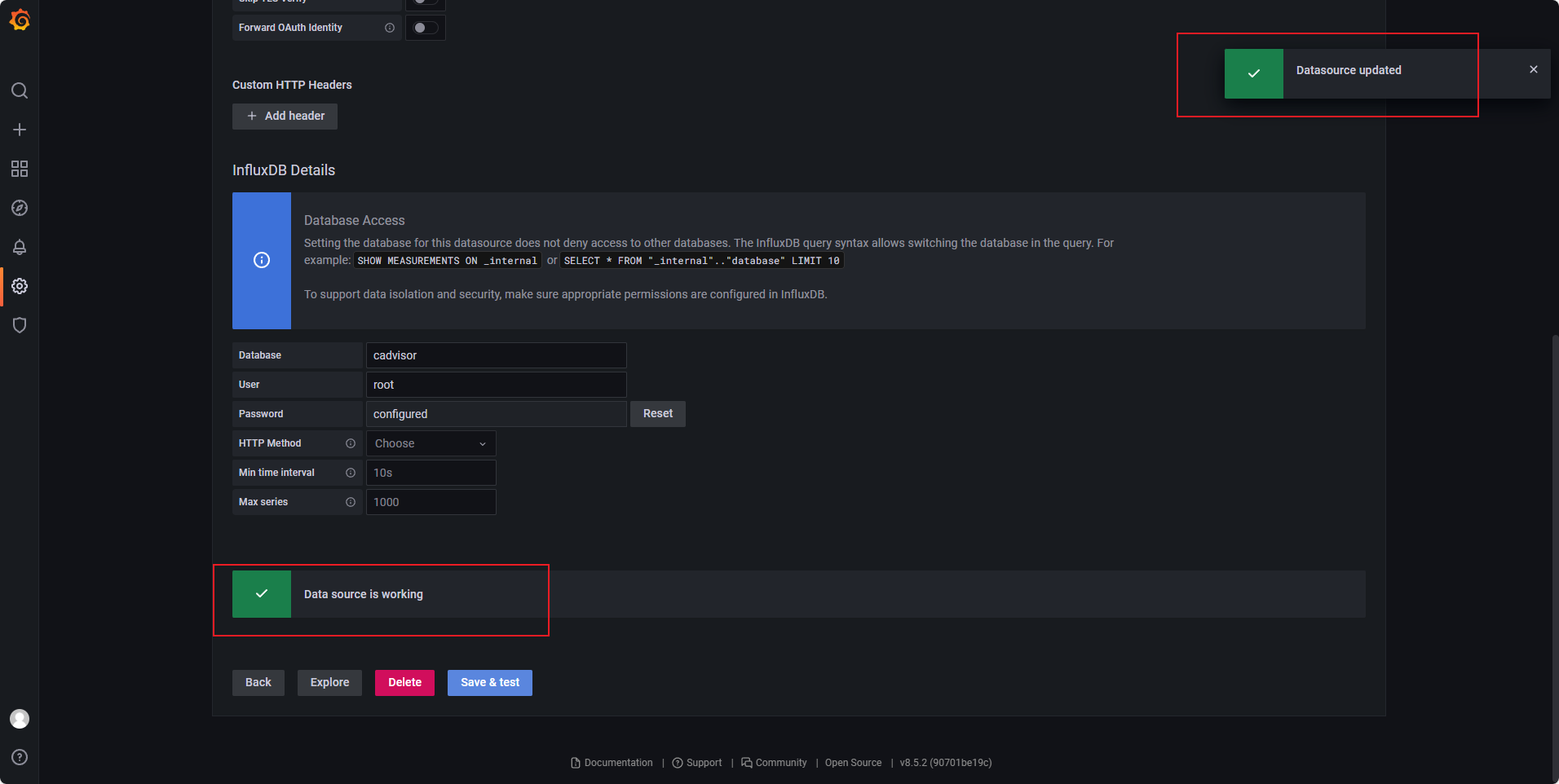Click the Data source is working checkmark
The image size is (1559, 784).
point(262,593)
